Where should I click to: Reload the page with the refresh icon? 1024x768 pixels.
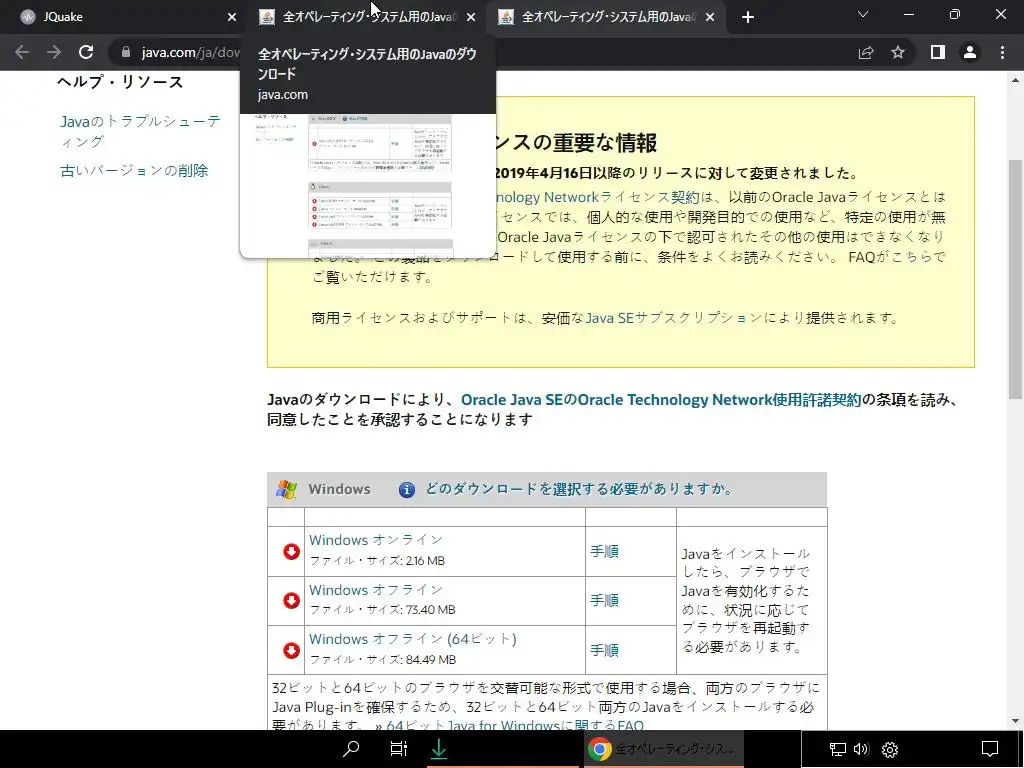tap(86, 52)
